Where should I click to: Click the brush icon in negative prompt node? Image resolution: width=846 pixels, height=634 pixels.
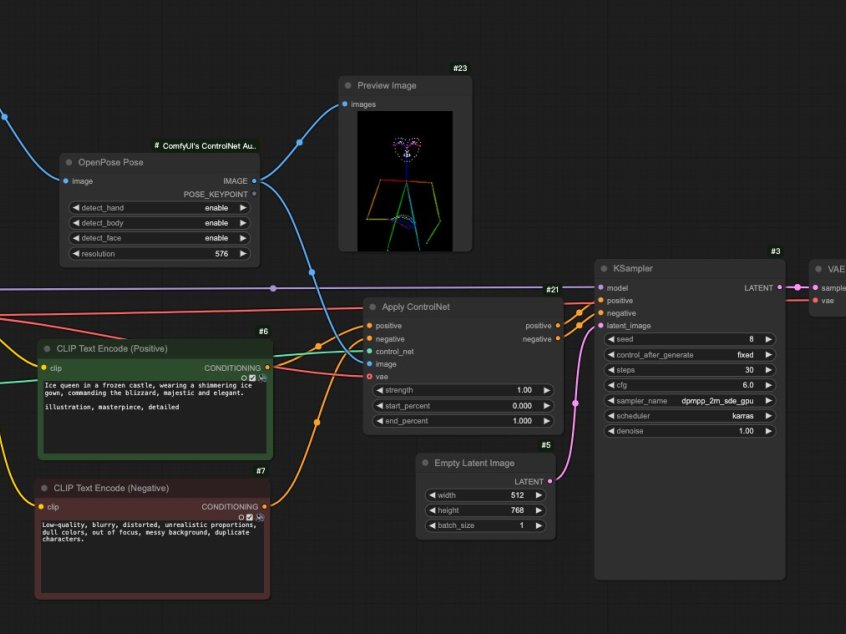pyautogui.click(x=260, y=517)
